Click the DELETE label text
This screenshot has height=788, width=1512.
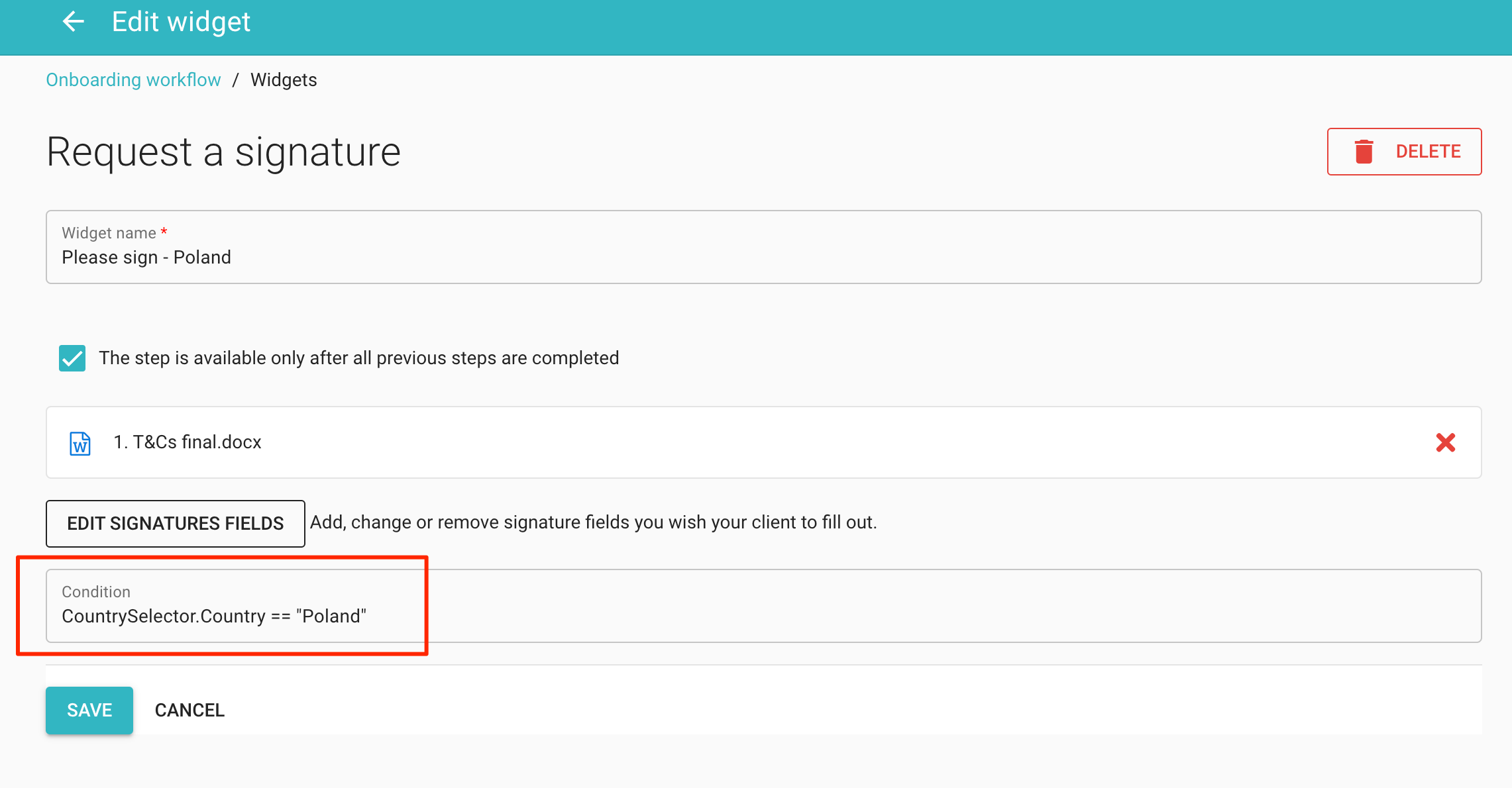(1428, 152)
